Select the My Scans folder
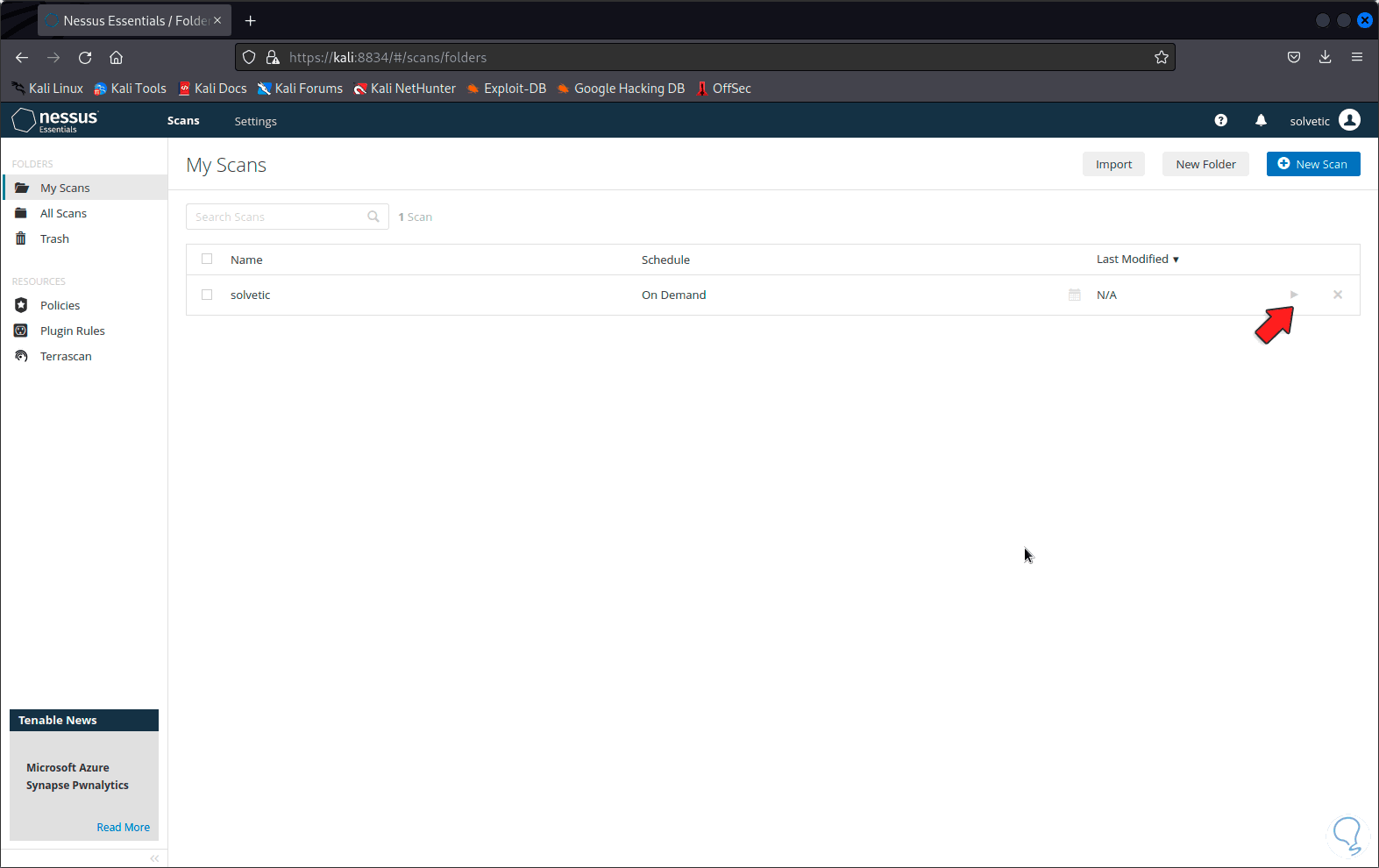The width and height of the screenshot is (1379, 868). tap(85, 188)
